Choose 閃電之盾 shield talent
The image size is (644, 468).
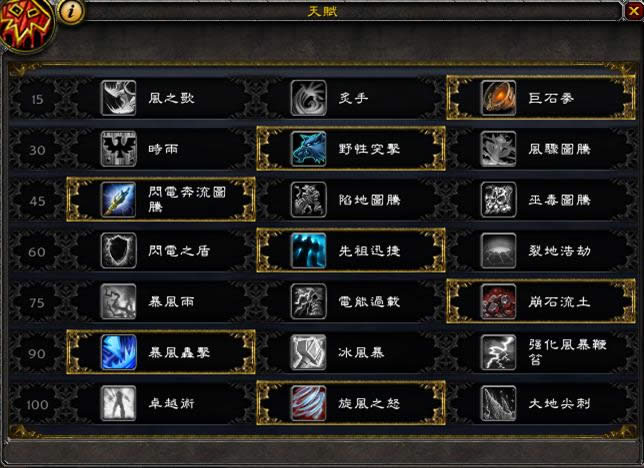[x=161, y=251]
